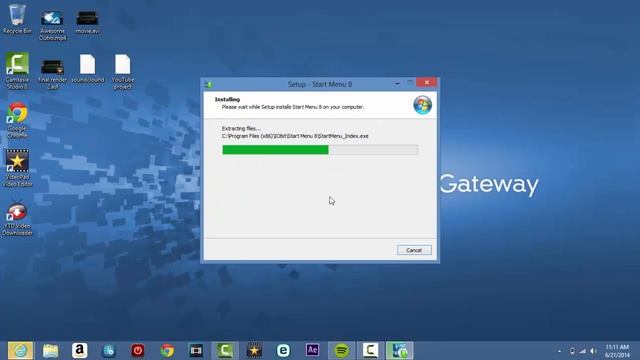
Task: Click the bold 'Installing' heading
Action: 227,99
